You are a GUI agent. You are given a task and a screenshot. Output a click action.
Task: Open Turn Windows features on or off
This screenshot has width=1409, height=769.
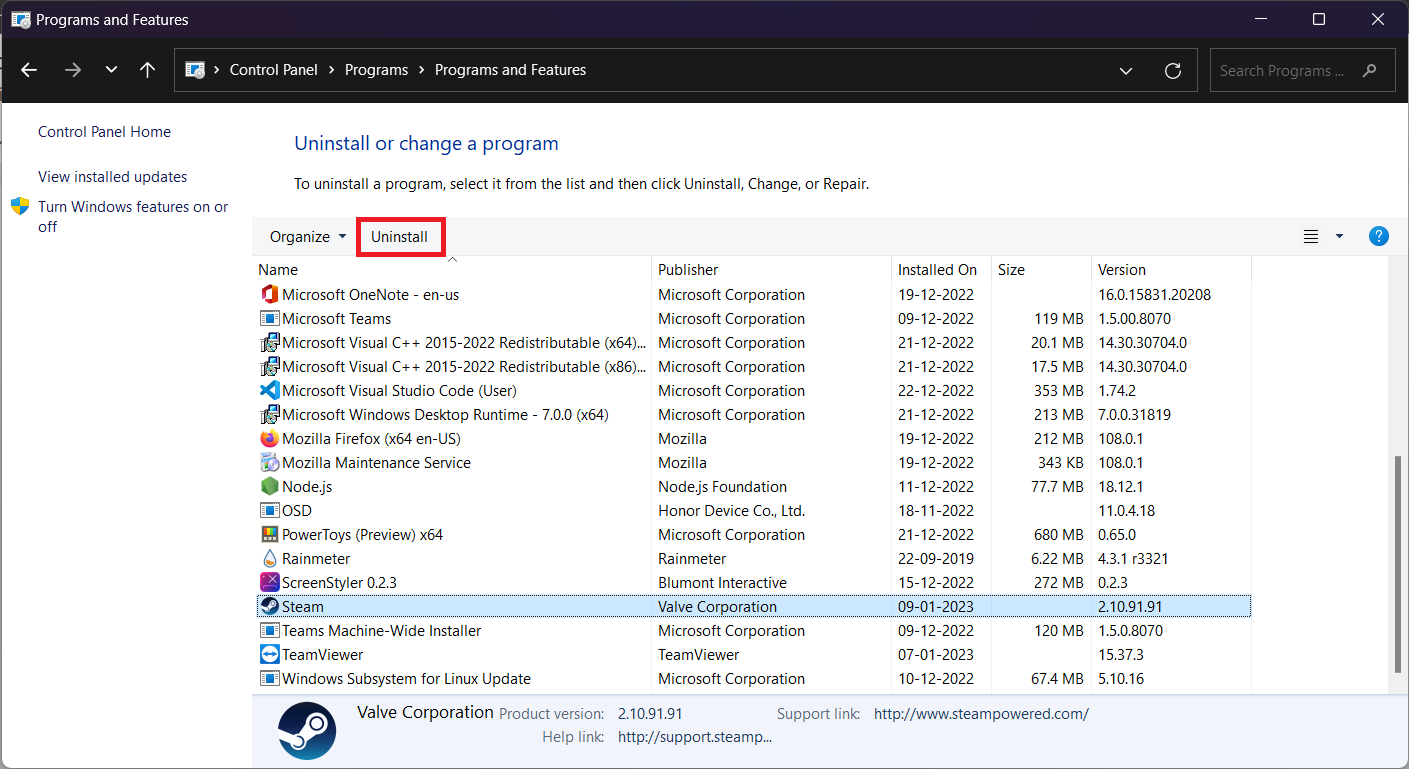pos(133,217)
